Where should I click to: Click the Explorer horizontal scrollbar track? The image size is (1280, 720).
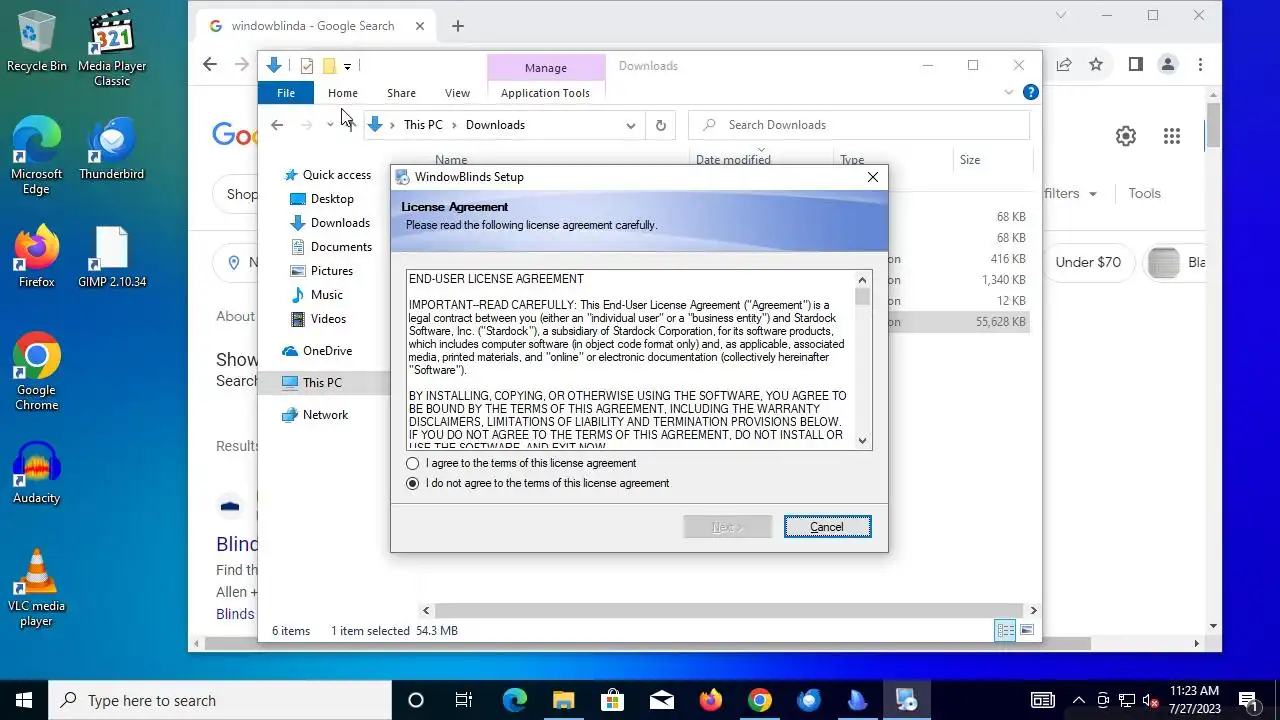coord(729,610)
